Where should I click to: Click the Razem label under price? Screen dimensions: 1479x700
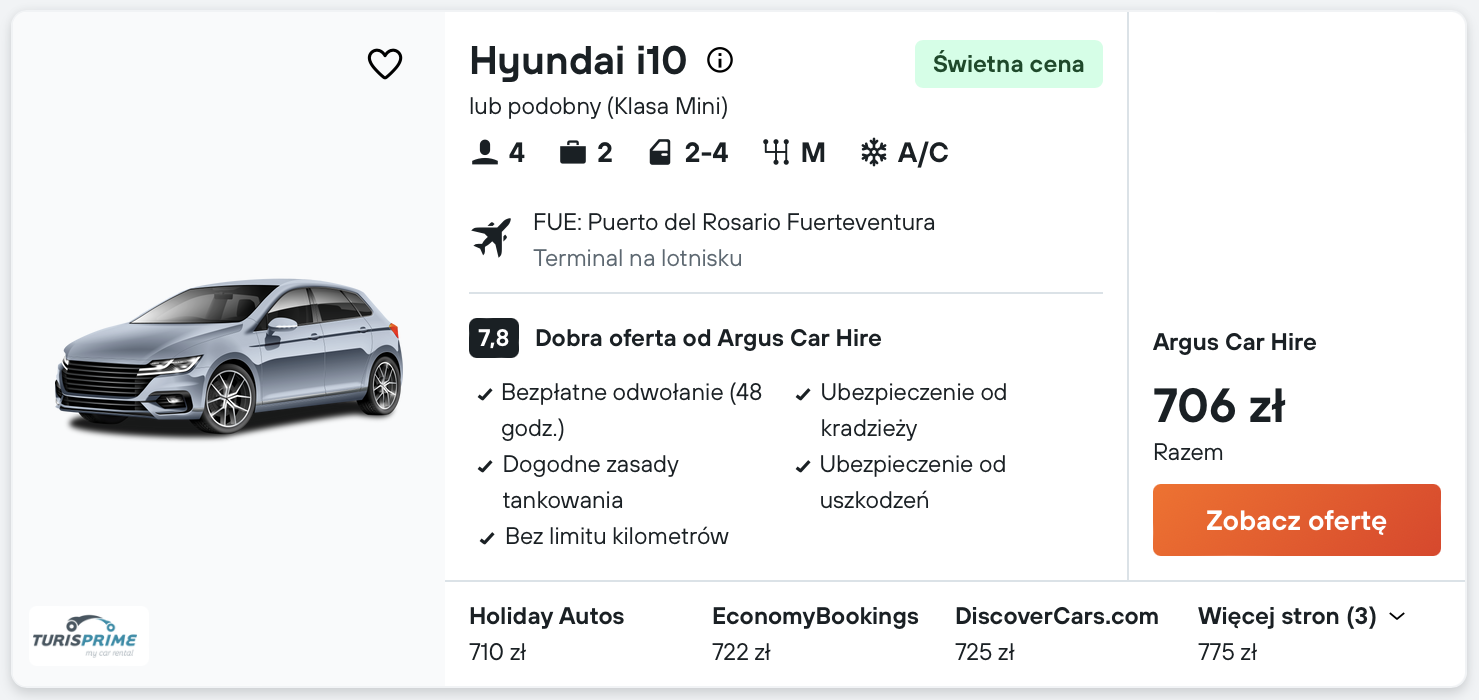[x=1188, y=452]
